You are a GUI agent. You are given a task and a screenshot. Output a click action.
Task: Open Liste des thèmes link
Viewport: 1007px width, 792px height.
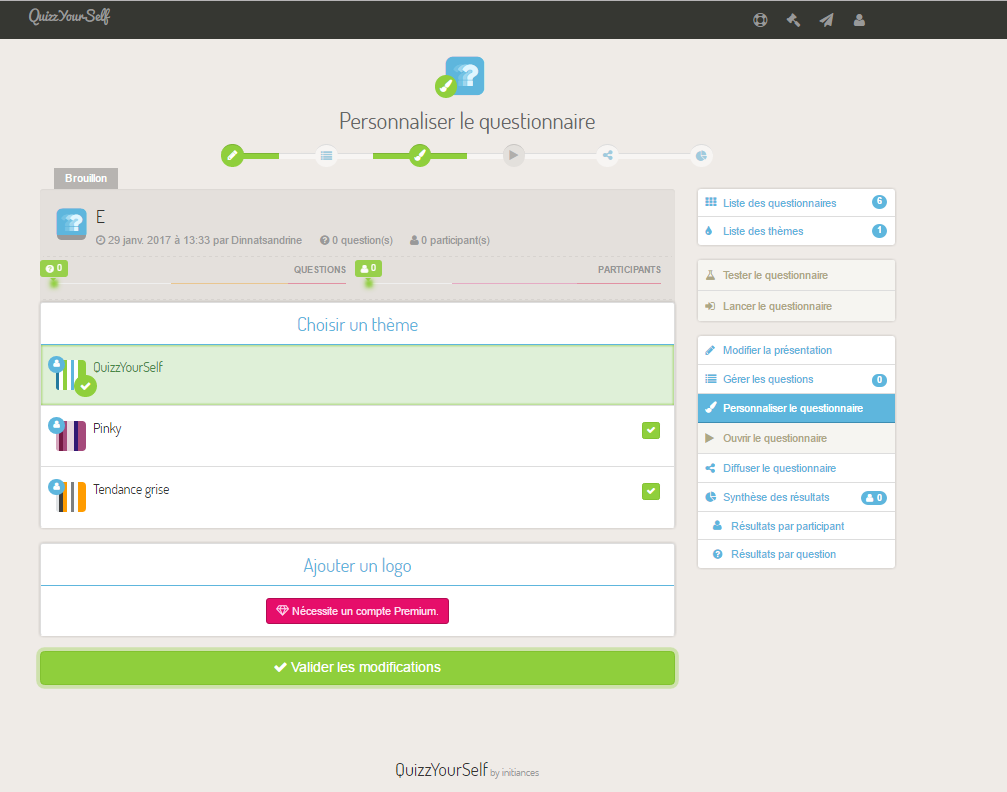click(x=763, y=231)
